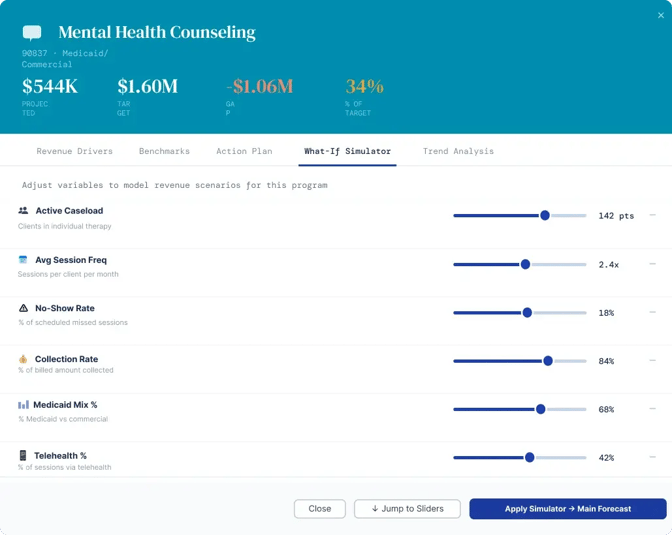The height and width of the screenshot is (535, 672).
Task: Collapse the No-Show Rate row dash
Action: 652,312
